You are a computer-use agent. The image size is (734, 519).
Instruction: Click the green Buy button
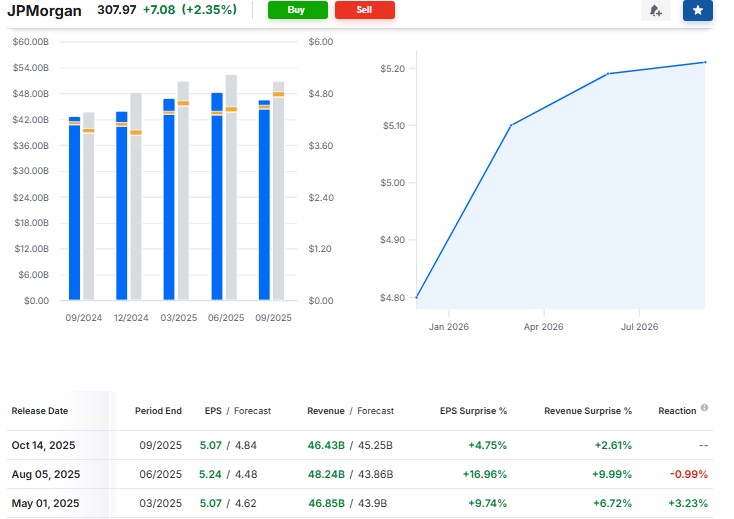point(298,10)
